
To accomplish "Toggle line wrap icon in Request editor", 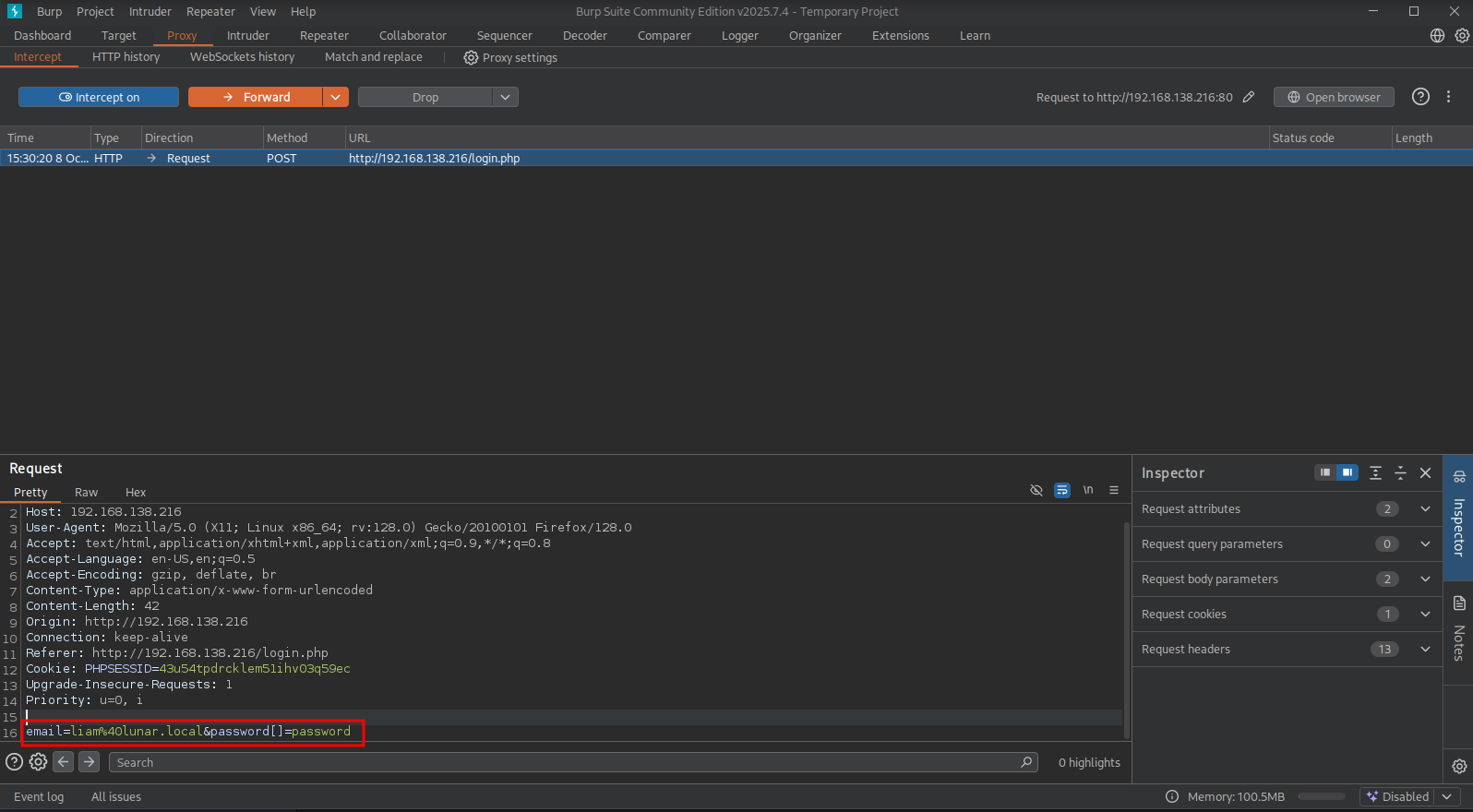I will (x=1062, y=490).
